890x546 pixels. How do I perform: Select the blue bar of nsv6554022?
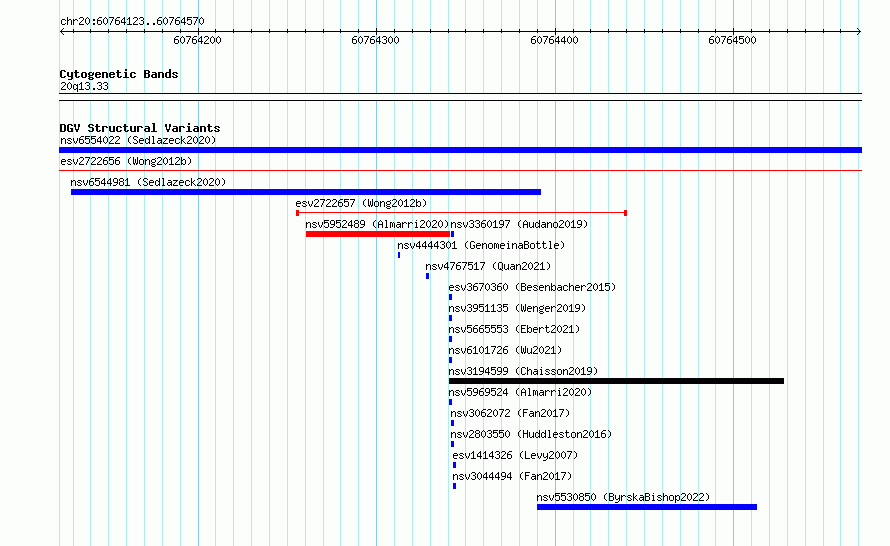[x=460, y=150]
